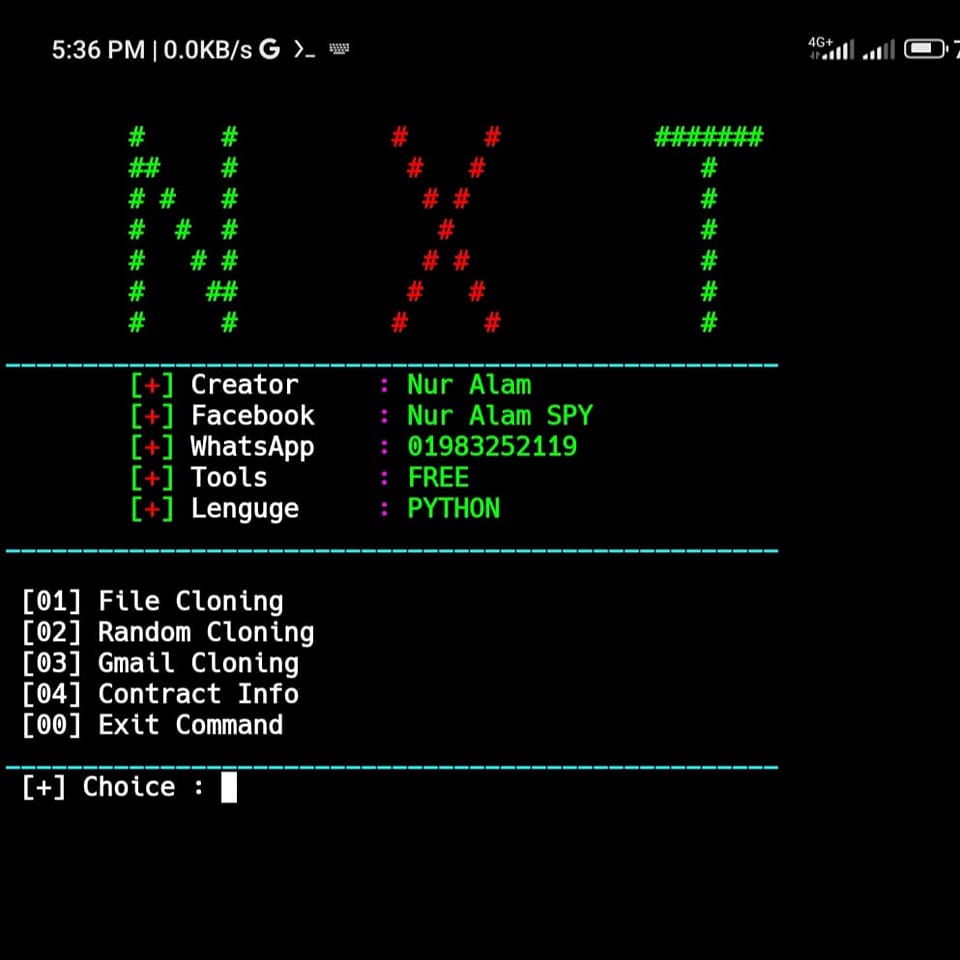Tap the cursor after Choice prompt
The width and height of the screenshot is (960, 960).
[x=229, y=787]
